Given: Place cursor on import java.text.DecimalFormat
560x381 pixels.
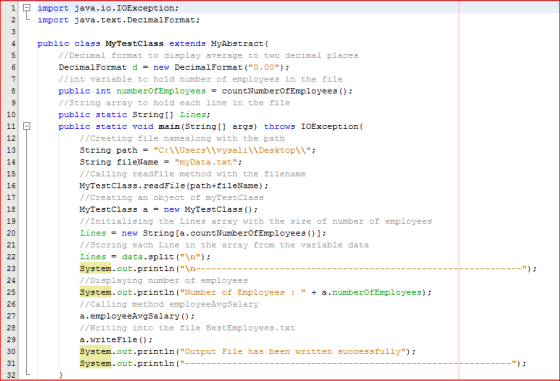Looking at the screenshot, I should tap(119, 20).
